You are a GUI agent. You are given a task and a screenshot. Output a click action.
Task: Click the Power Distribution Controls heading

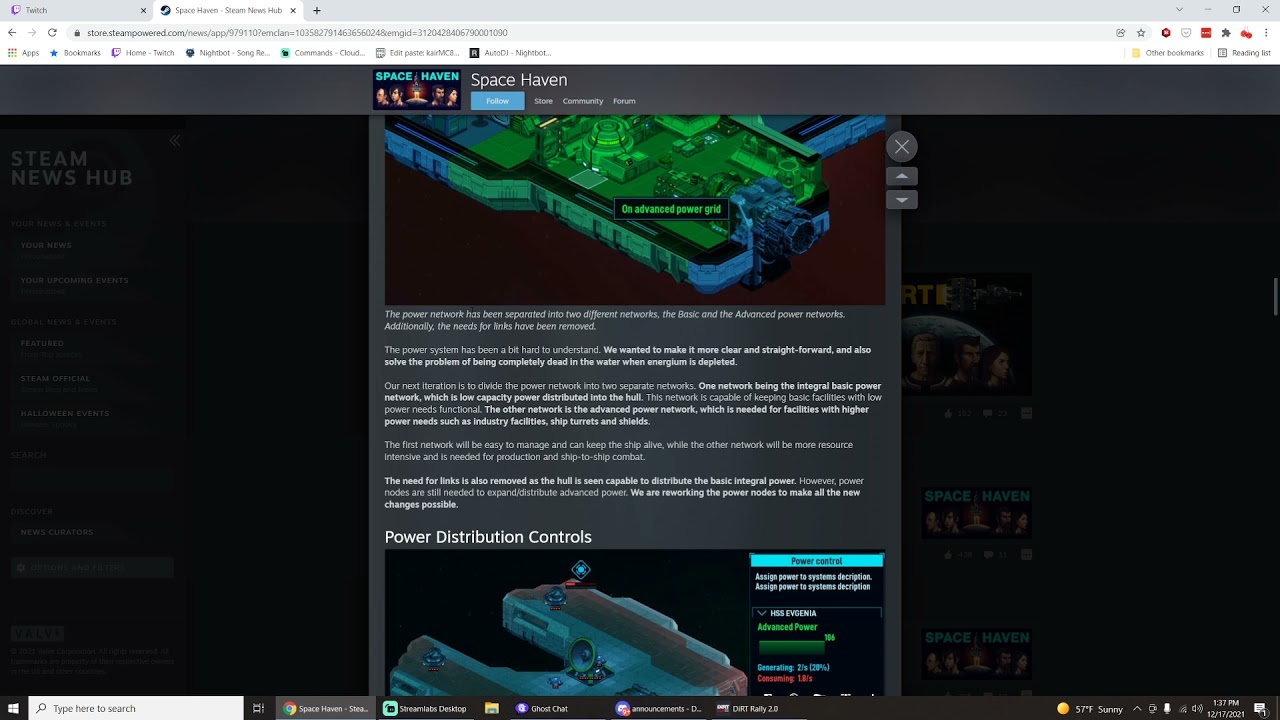coord(488,537)
